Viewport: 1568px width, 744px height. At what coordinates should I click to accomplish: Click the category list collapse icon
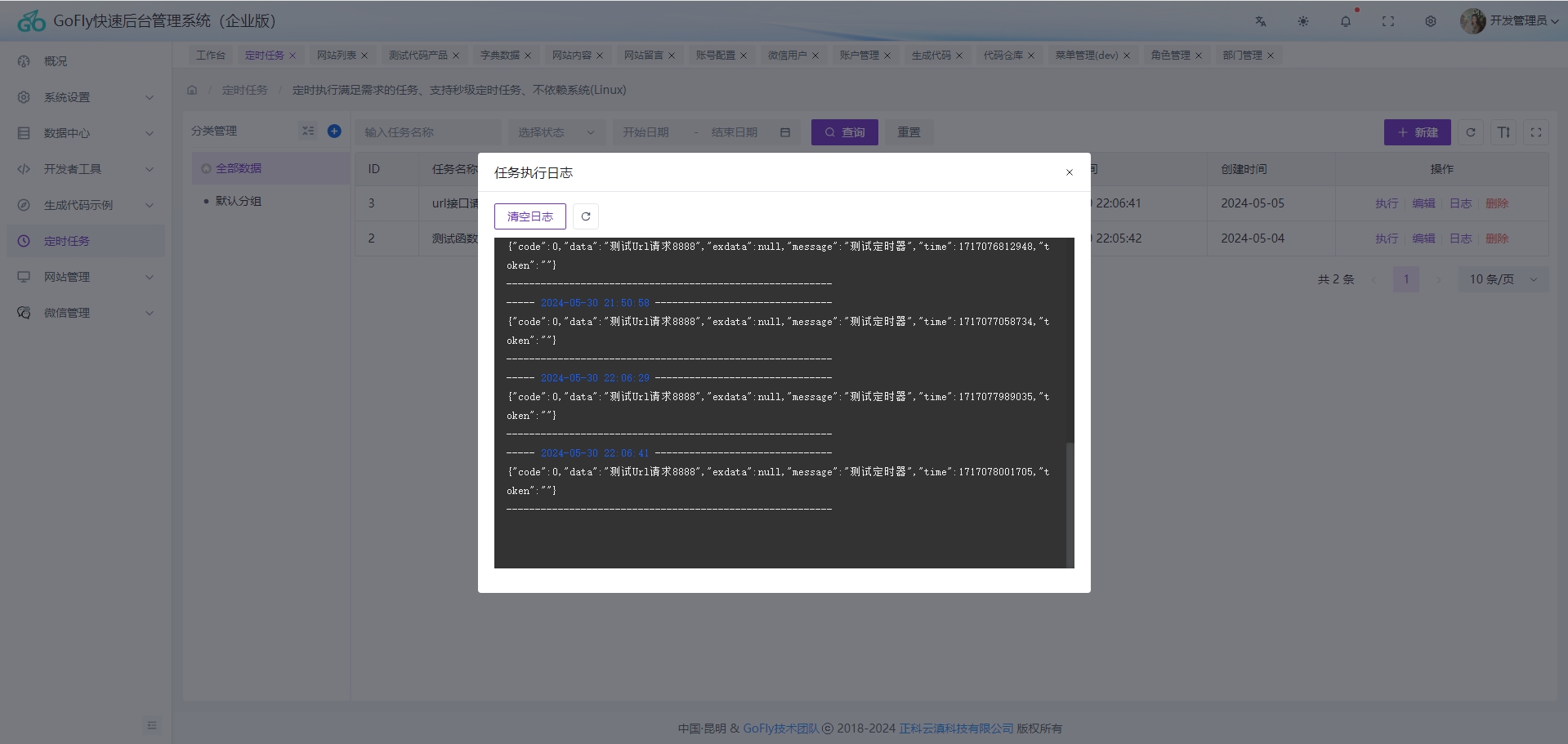click(308, 131)
